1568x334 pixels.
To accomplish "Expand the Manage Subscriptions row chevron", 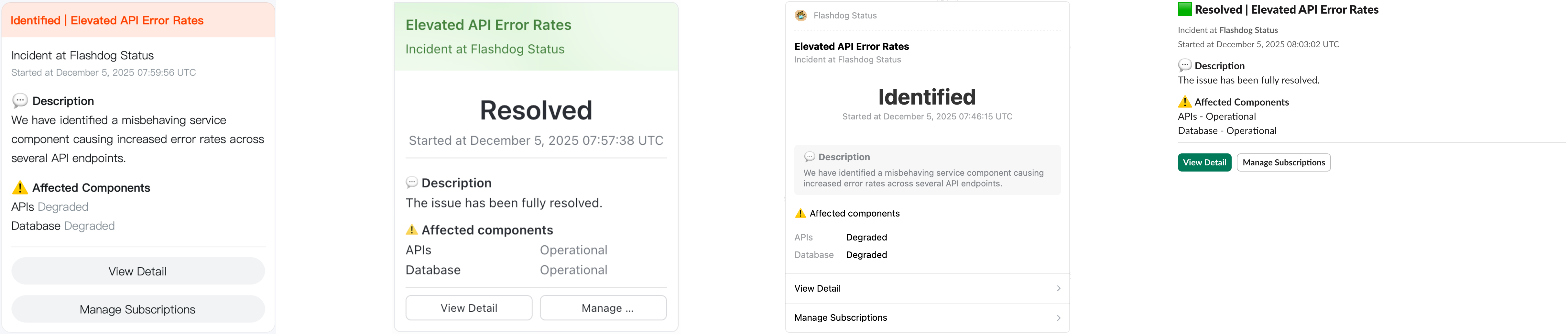I will pos(1059,317).
